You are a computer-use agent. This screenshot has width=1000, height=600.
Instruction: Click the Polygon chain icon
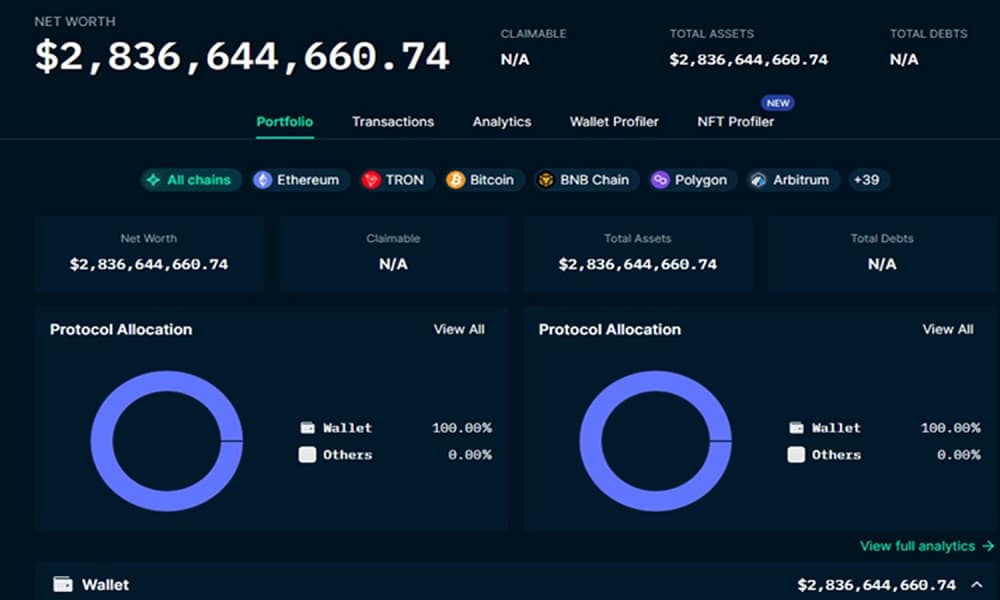(x=660, y=180)
